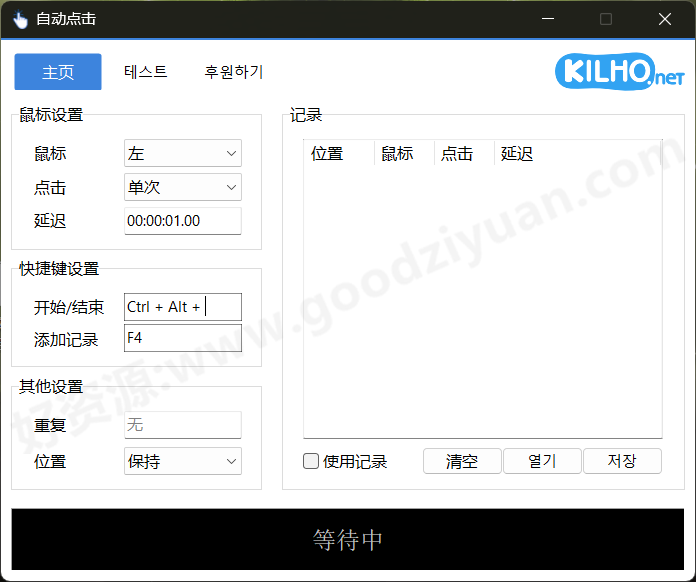Click the 鼠标 column header in records list
696x582 pixels.
404,154
